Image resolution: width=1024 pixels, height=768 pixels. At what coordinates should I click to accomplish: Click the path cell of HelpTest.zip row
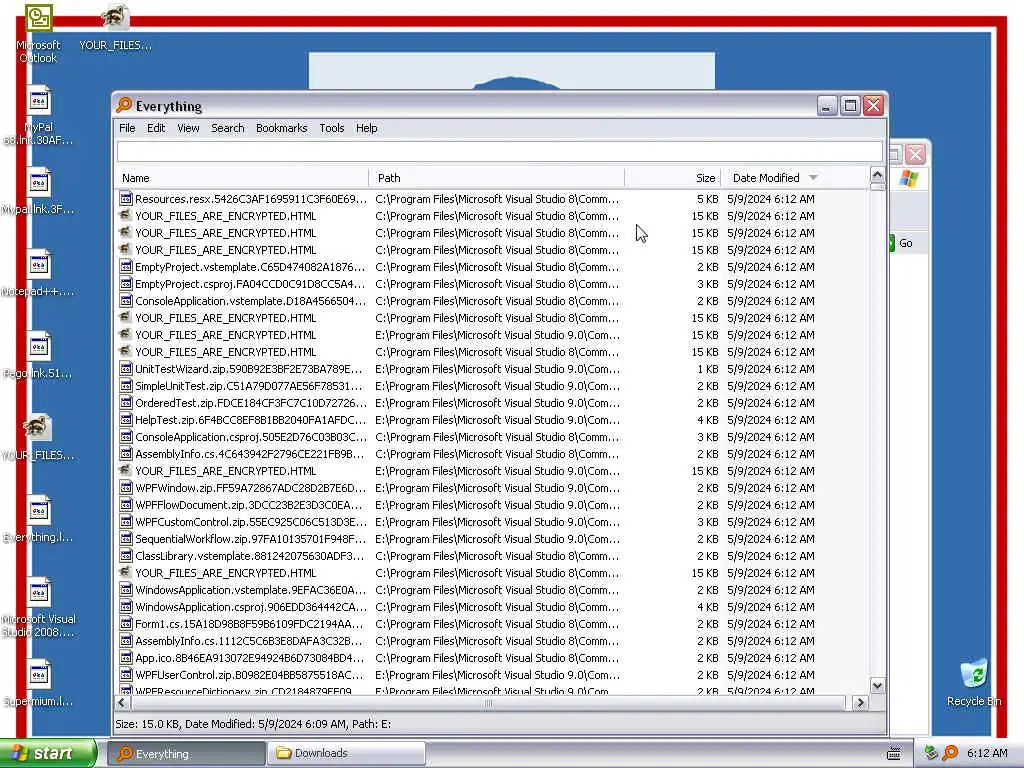(497, 420)
